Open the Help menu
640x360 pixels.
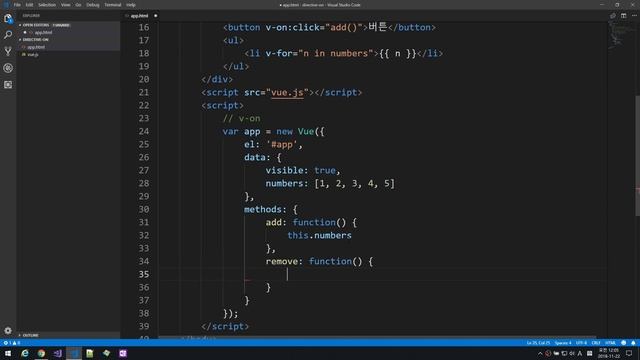tap(131, 5)
